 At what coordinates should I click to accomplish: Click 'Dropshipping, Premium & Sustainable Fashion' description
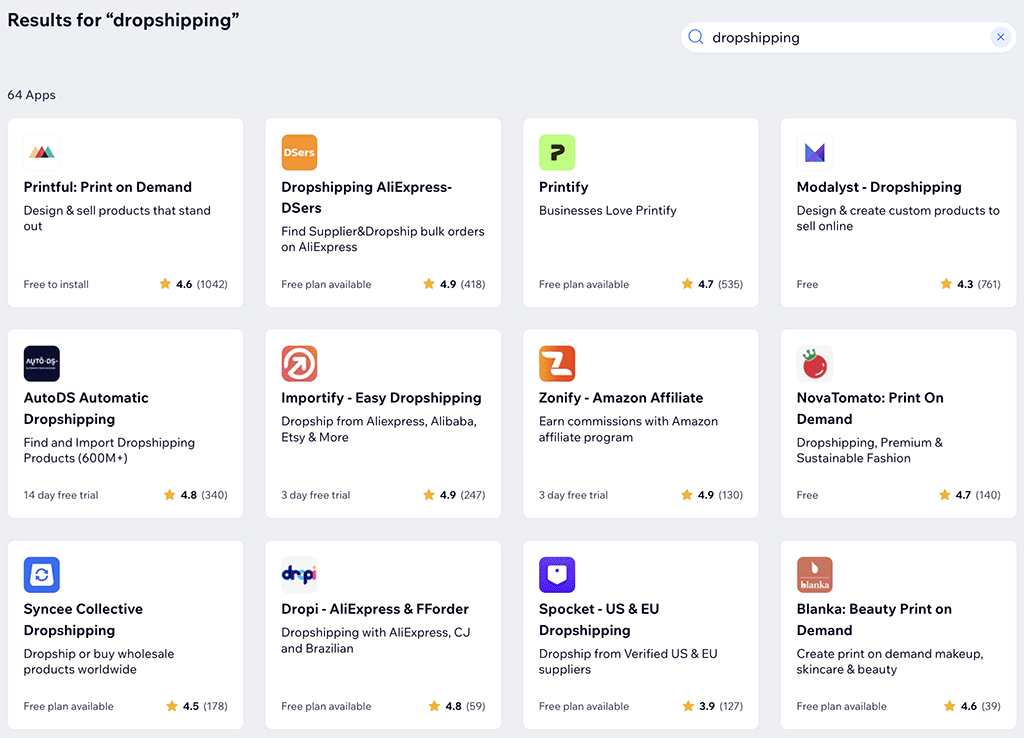(x=869, y=450)
